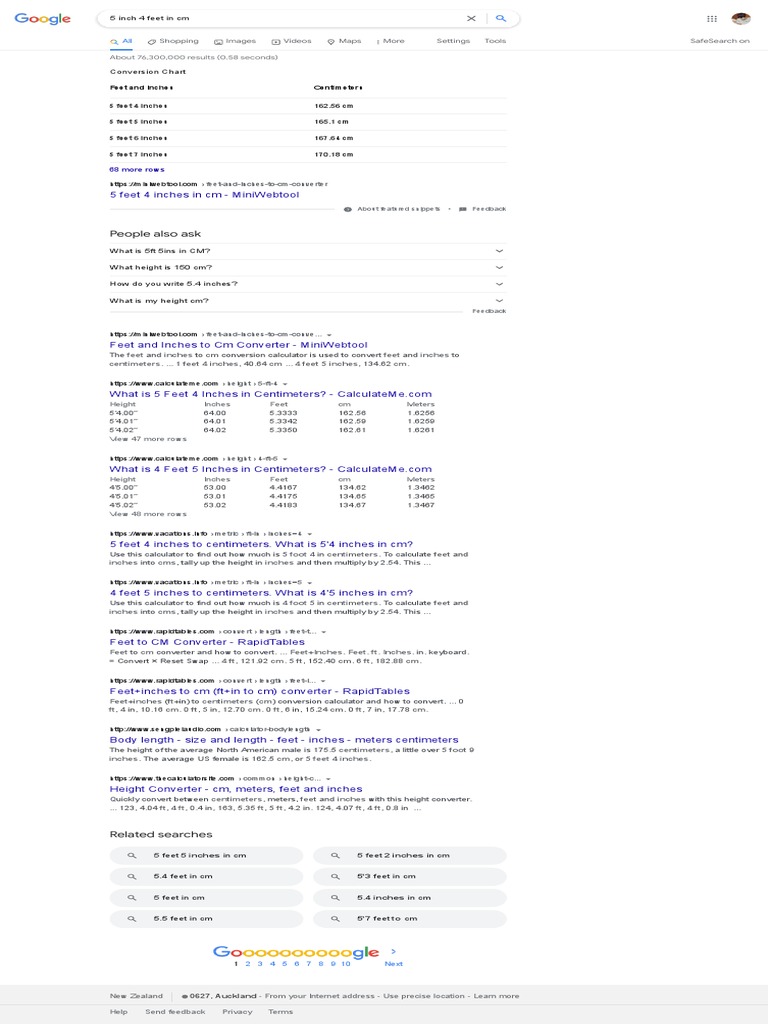Search related '5 feet 2 inches in cm'
This screenshot has height=1024, width=768.
(x=409, y=856)
